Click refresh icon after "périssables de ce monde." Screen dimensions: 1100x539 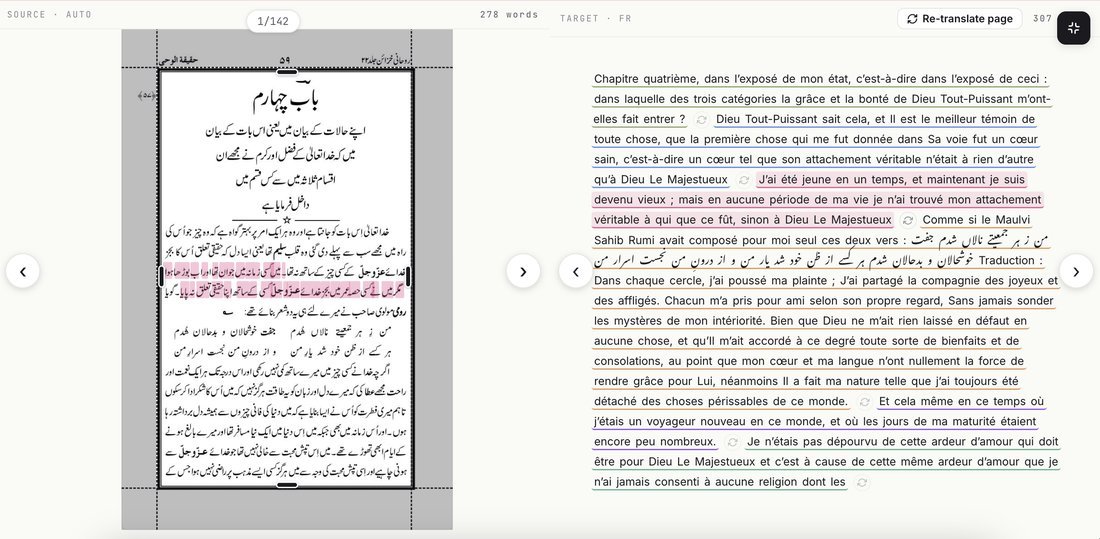[x=864, y=402]
